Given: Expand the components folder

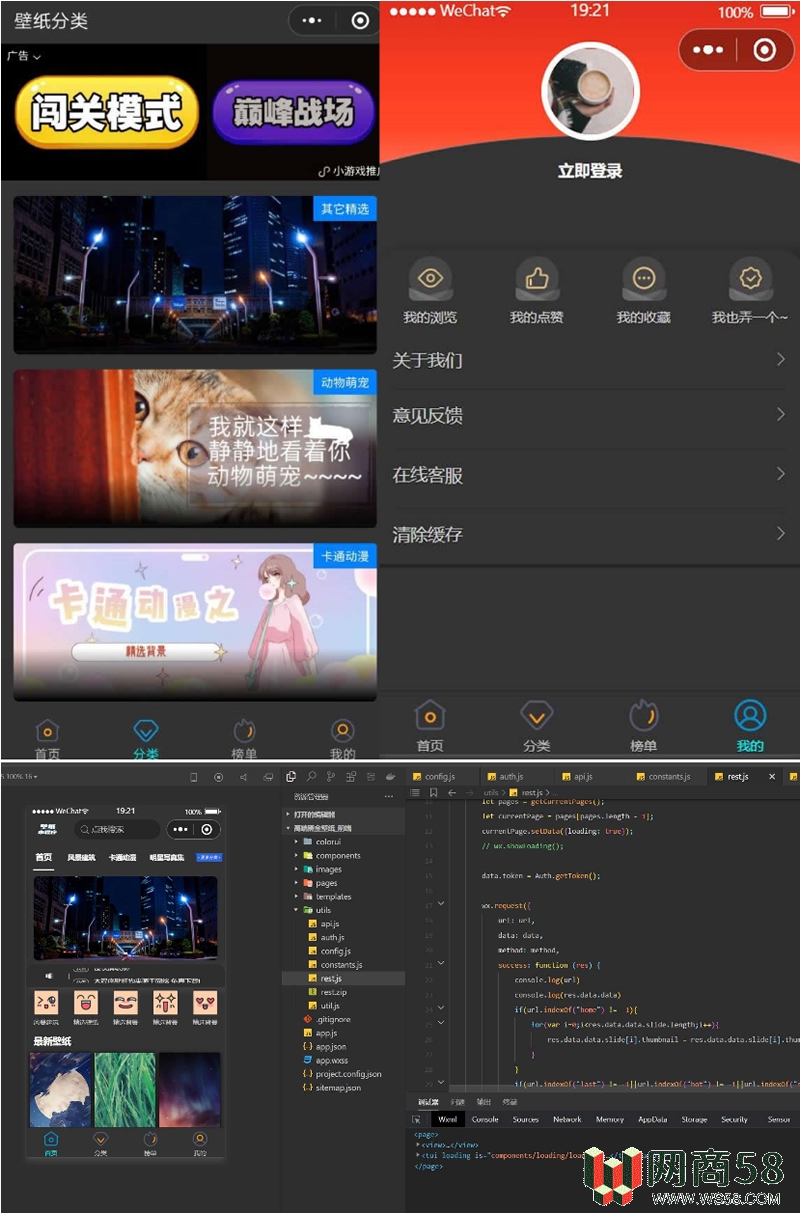Looking at the screenshot, I should pyautogui.click(x=297, y=855).
